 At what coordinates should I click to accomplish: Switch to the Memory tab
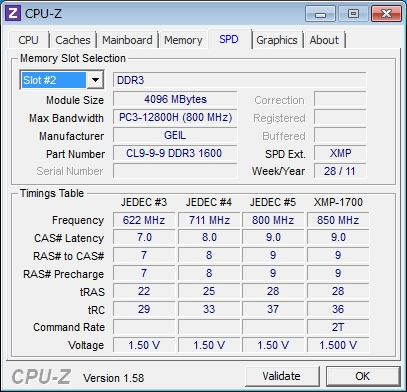[183, 40]
